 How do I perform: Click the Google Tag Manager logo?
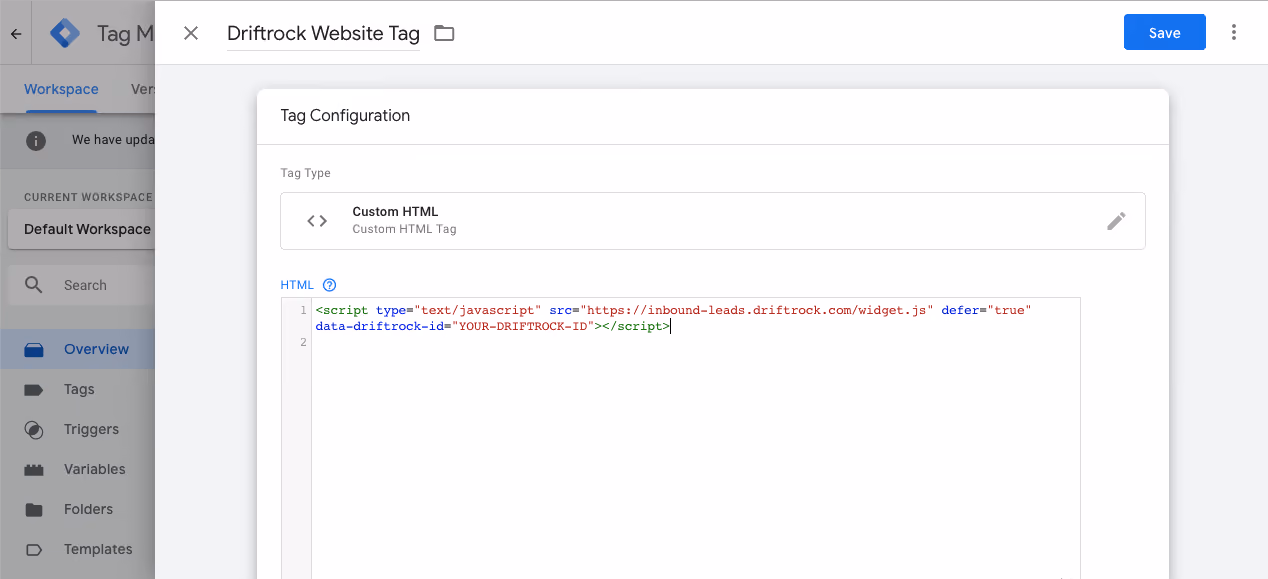point(65,33)
